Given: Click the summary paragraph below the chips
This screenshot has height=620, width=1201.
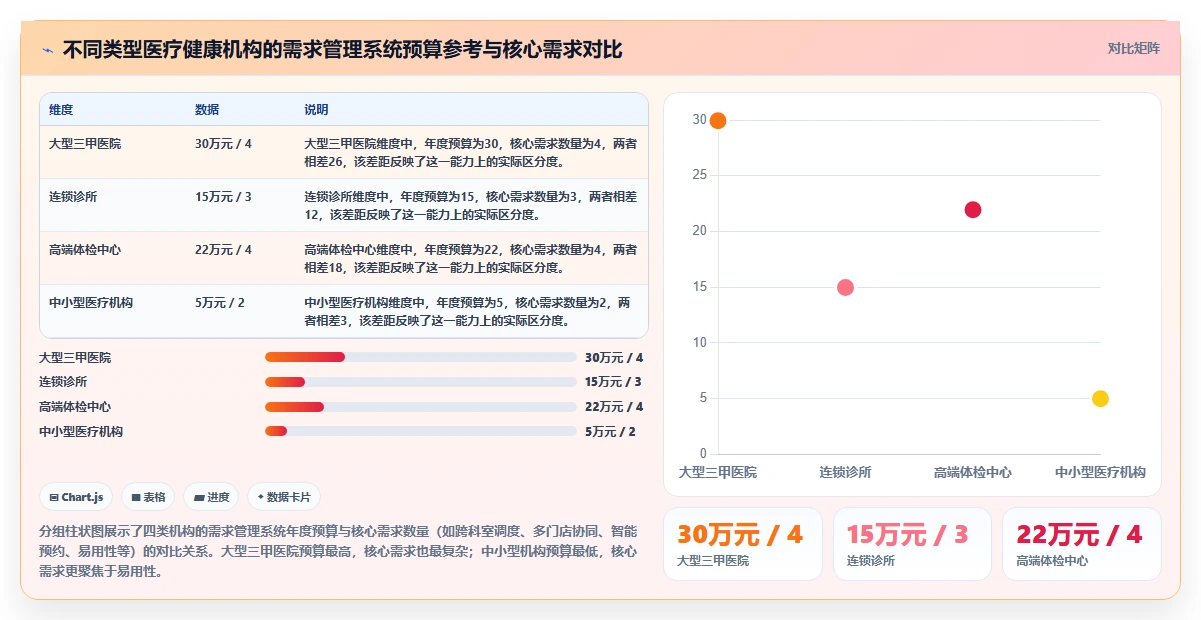Looking at the screenshot, I should [338, 551].
